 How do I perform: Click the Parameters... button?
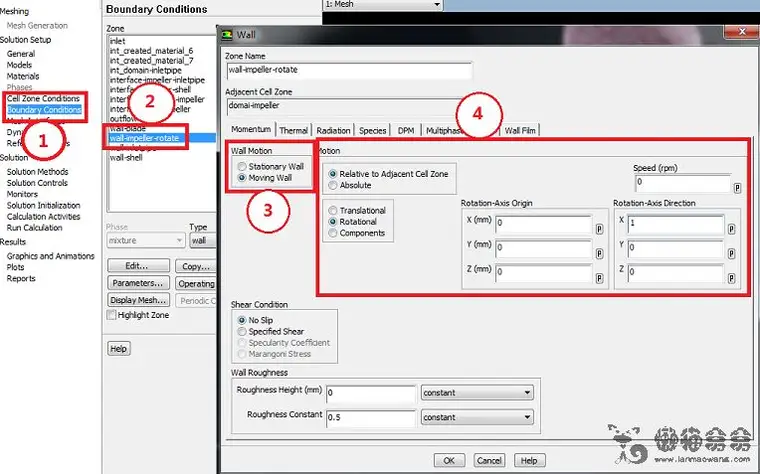[x=138, y=283]
